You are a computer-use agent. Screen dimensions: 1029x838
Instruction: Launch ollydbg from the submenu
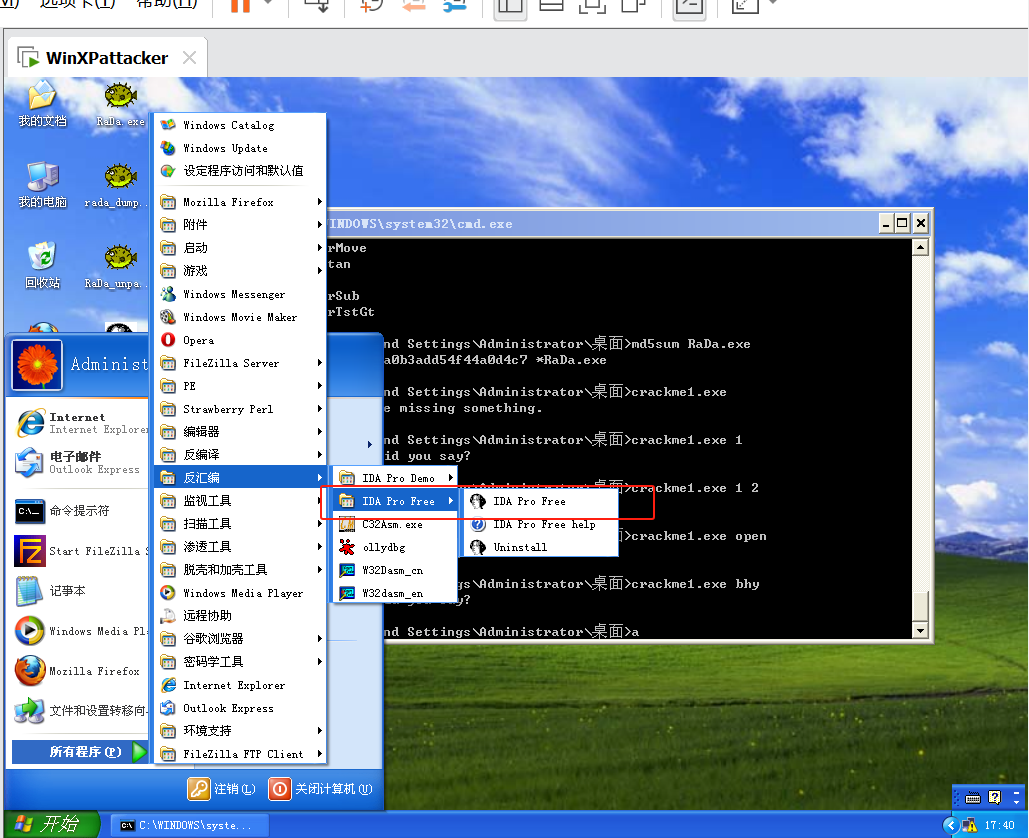pyautogui.click(x=395, y=547)
